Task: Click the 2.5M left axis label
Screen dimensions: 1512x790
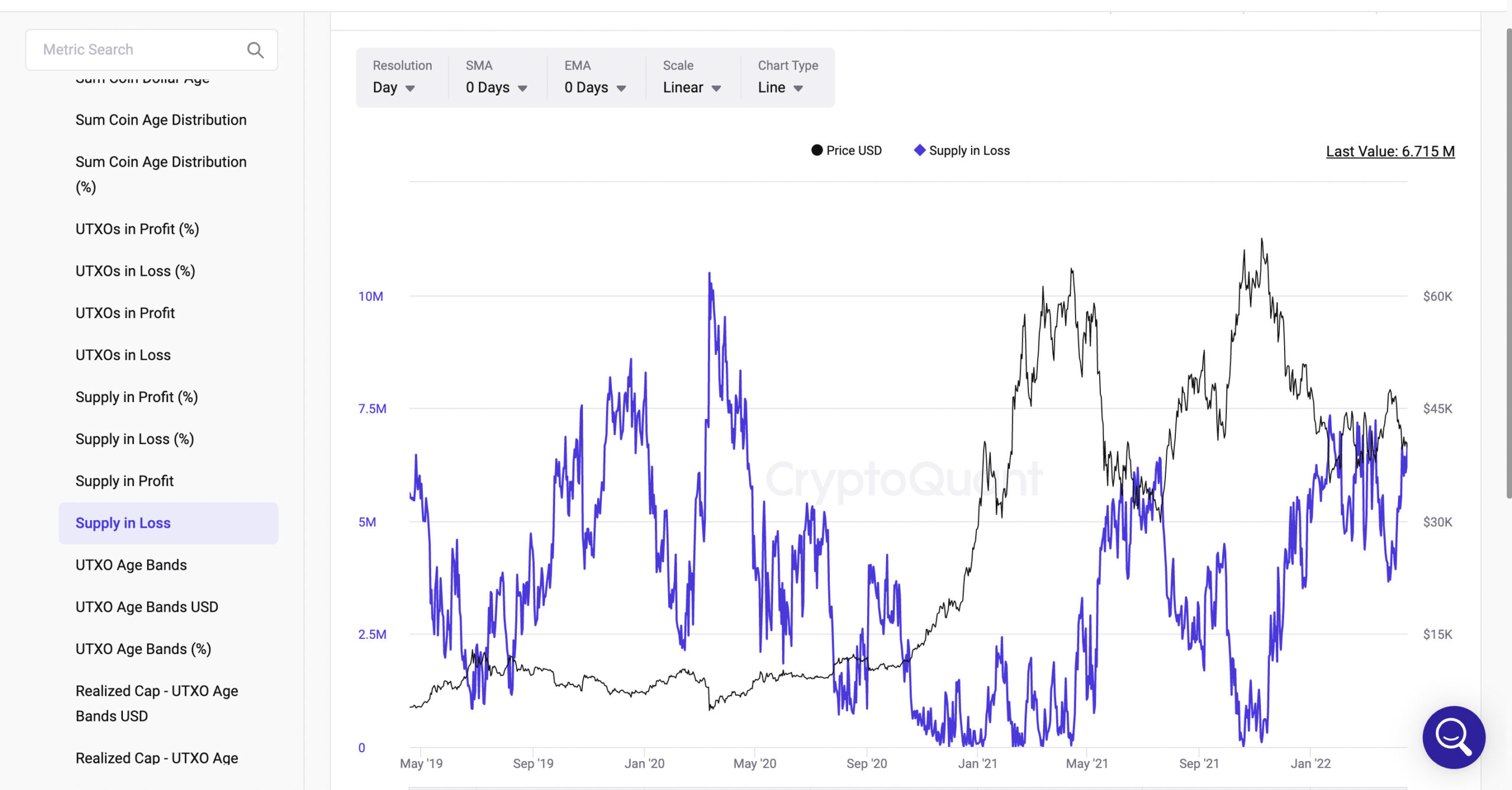Action: tap(372, 635)
